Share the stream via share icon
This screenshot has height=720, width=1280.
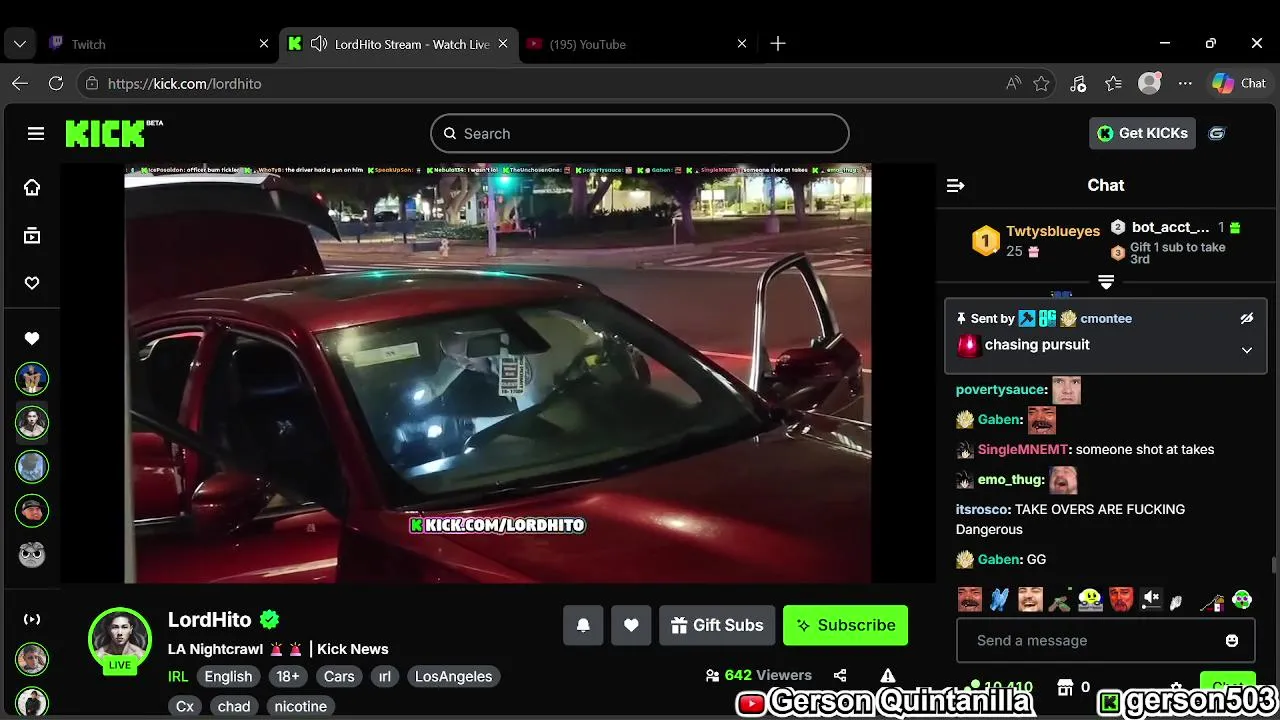(840, 676)
